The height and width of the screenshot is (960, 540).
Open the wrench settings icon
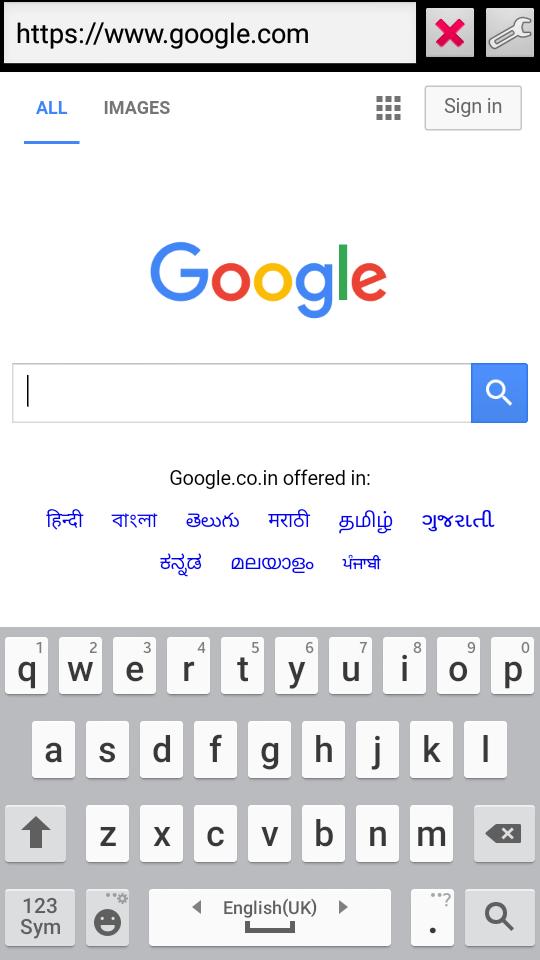tap(509, 33)
